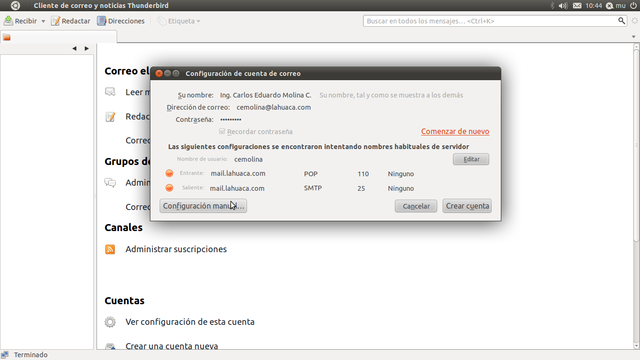Click the Bluetooth indicator icon
This screenshot has width=640, height=360.
(x=552, y=5)
